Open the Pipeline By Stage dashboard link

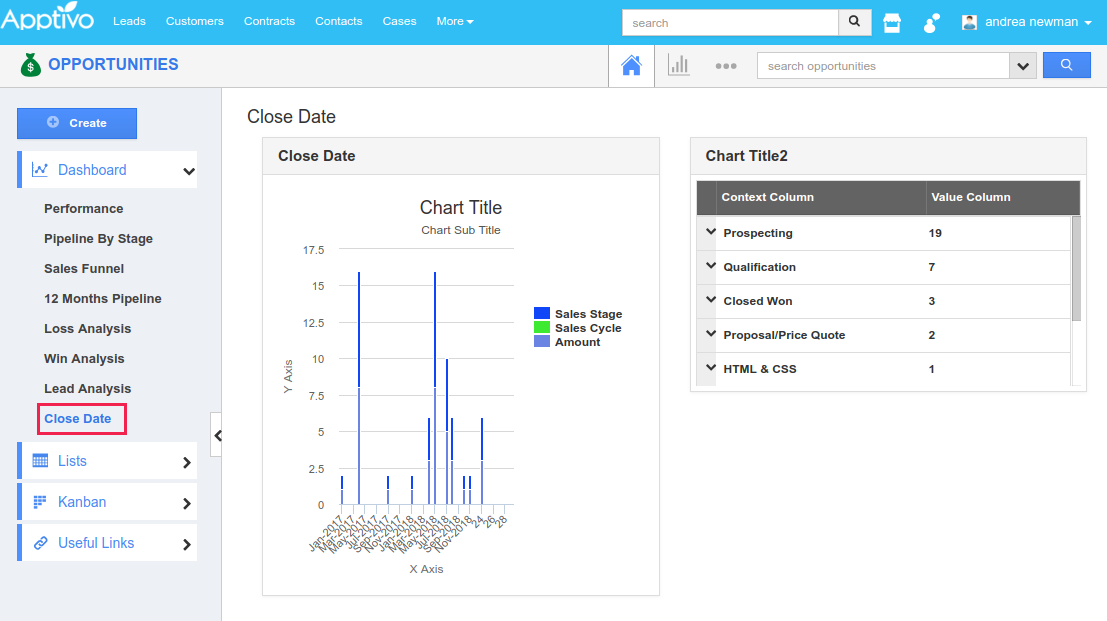click(98, 239)
